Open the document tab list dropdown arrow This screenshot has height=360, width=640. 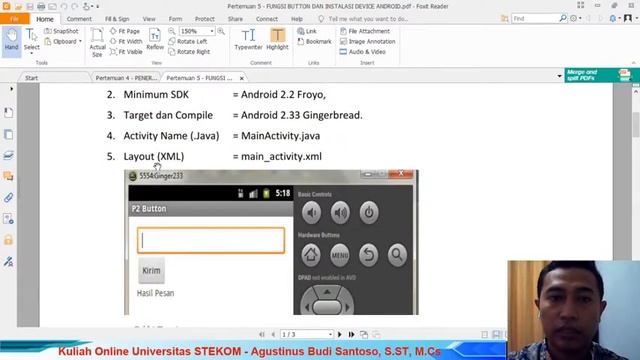pyautogui.click(x=559, y=76)
